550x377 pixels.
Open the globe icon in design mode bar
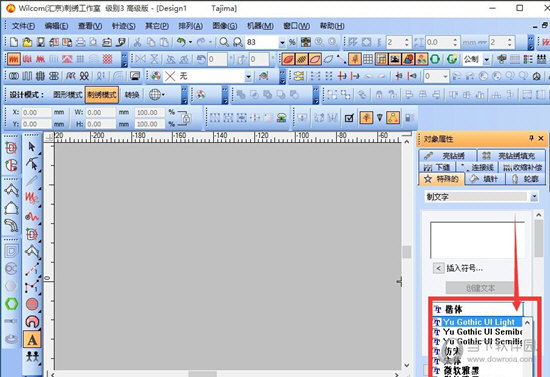pos(155,94)
